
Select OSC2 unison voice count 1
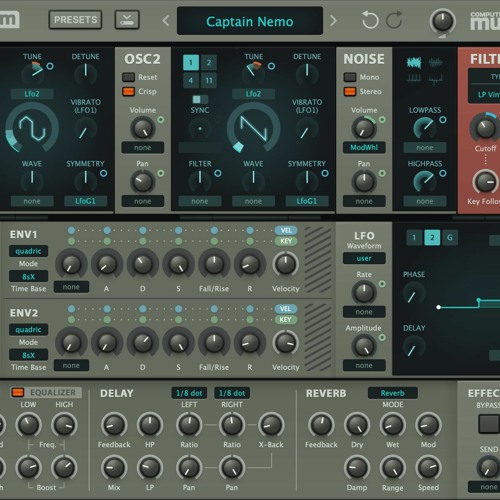point(191,62)
